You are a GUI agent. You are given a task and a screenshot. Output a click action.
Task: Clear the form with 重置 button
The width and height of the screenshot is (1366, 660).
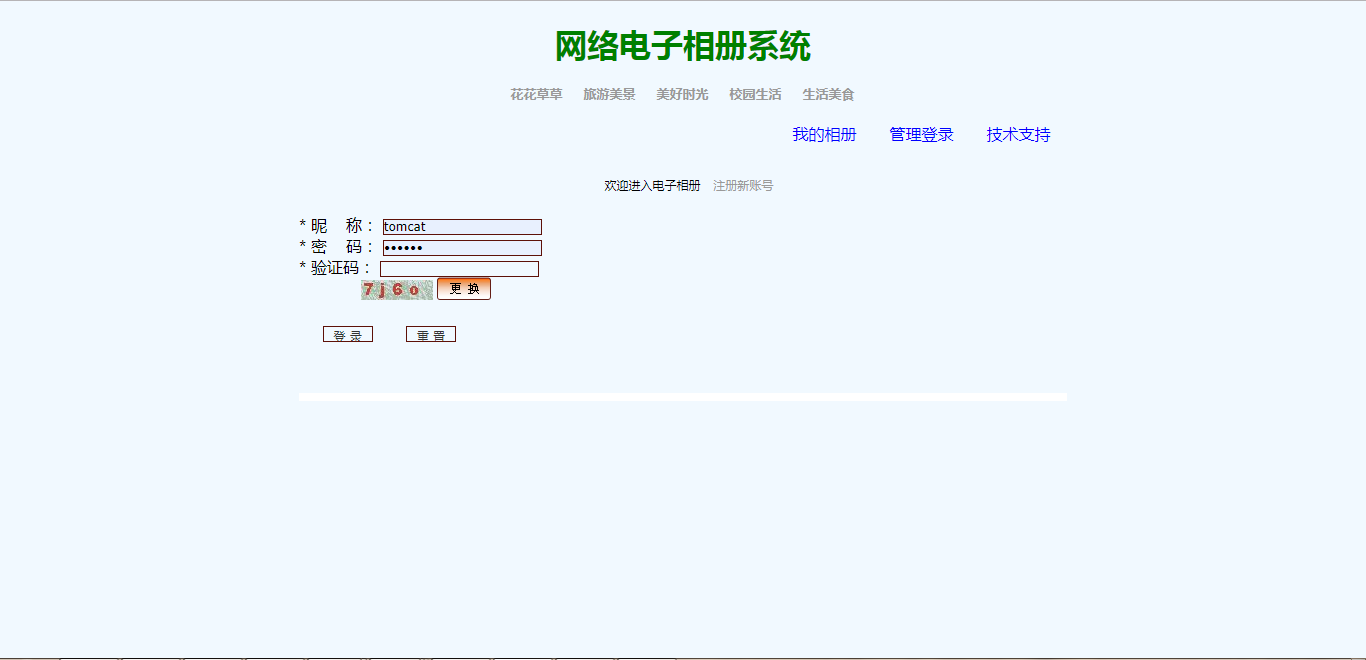pyautogui.click(x=431, y=335)
